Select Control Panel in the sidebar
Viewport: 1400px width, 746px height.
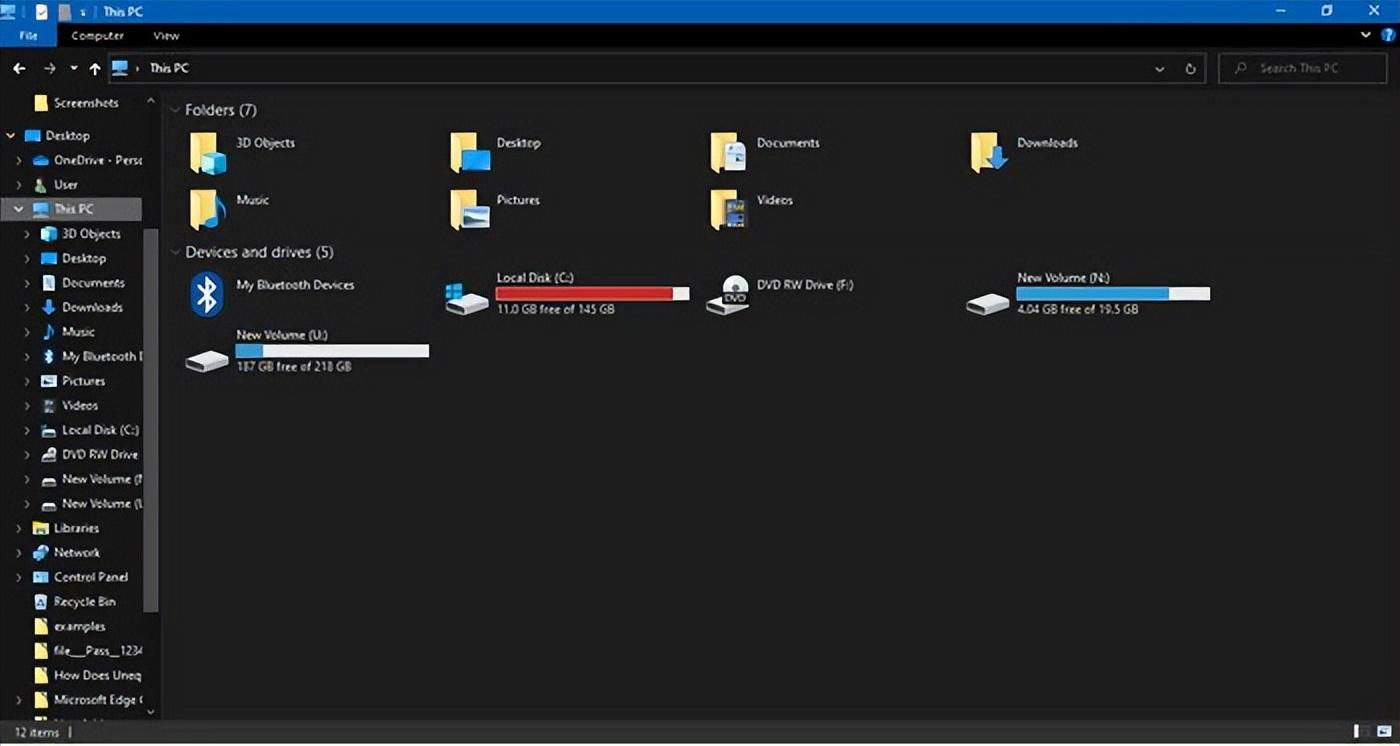pyautogui.click(x=81, y=577)
